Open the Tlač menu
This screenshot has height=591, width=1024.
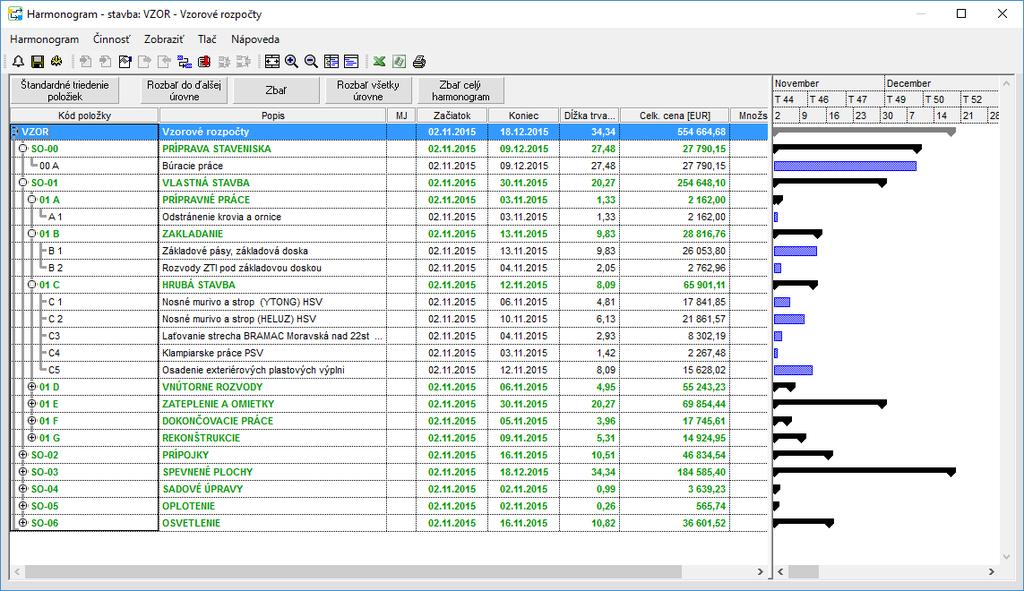pyautogui.click(x=207, y=39)
